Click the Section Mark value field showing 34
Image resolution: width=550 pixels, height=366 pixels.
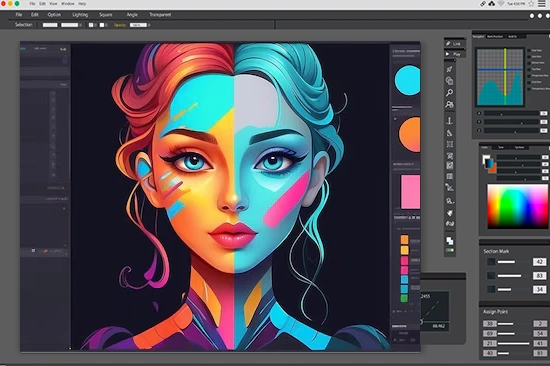click(x=539, y=290)
